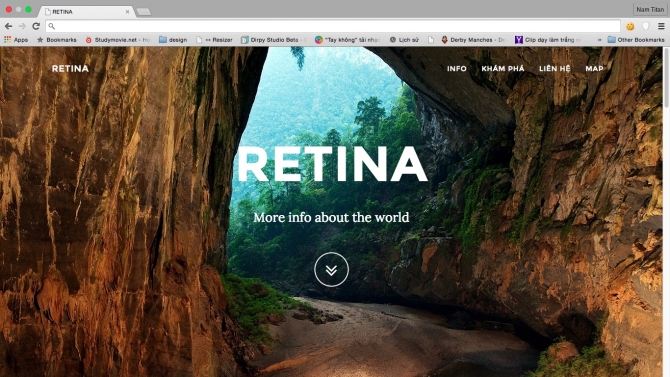
Task: Open the Bookmarks star shortcut
Action: tap(57, 40)
